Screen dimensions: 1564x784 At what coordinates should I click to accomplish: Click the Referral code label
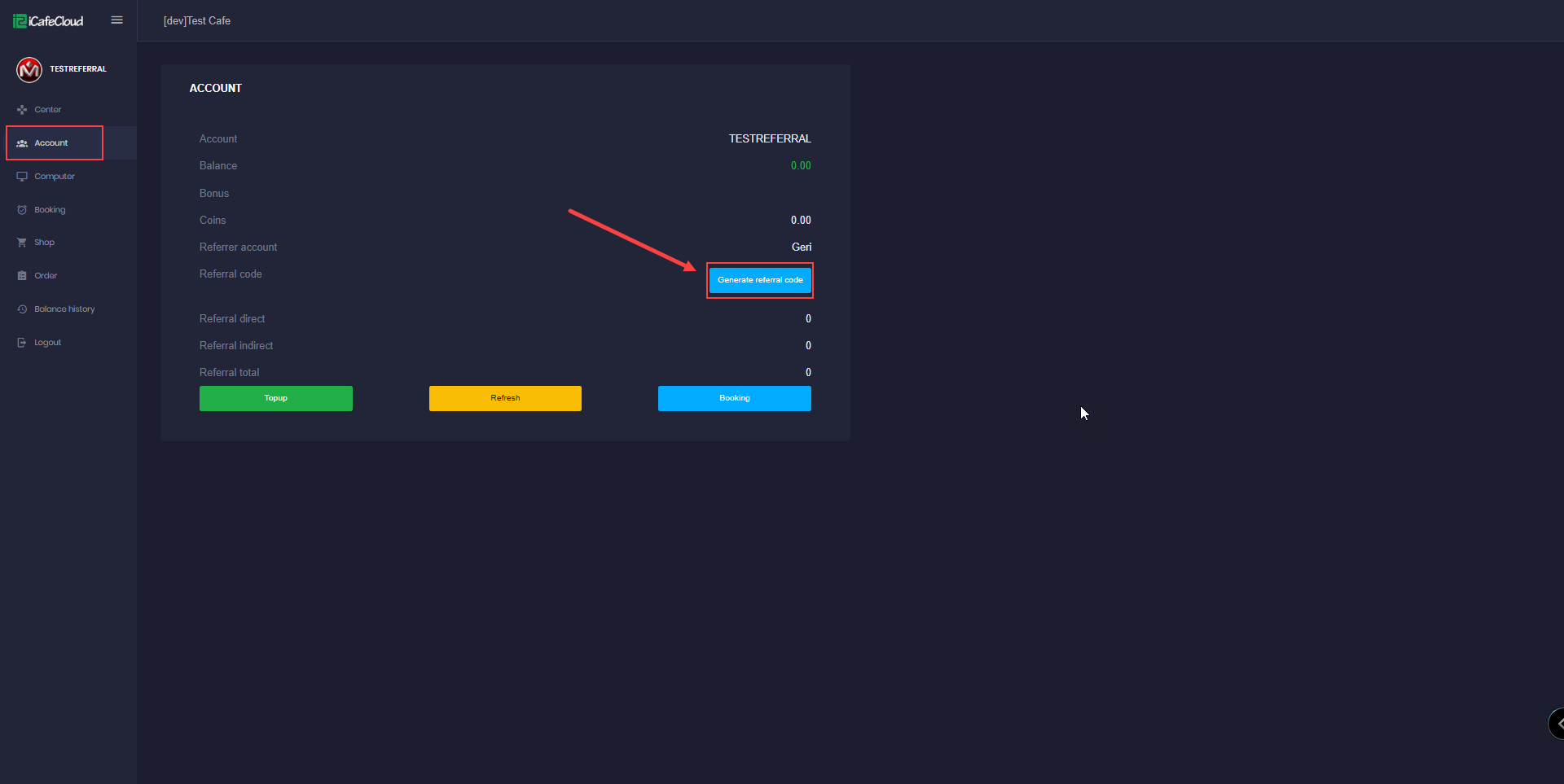(x=231, y=274)
